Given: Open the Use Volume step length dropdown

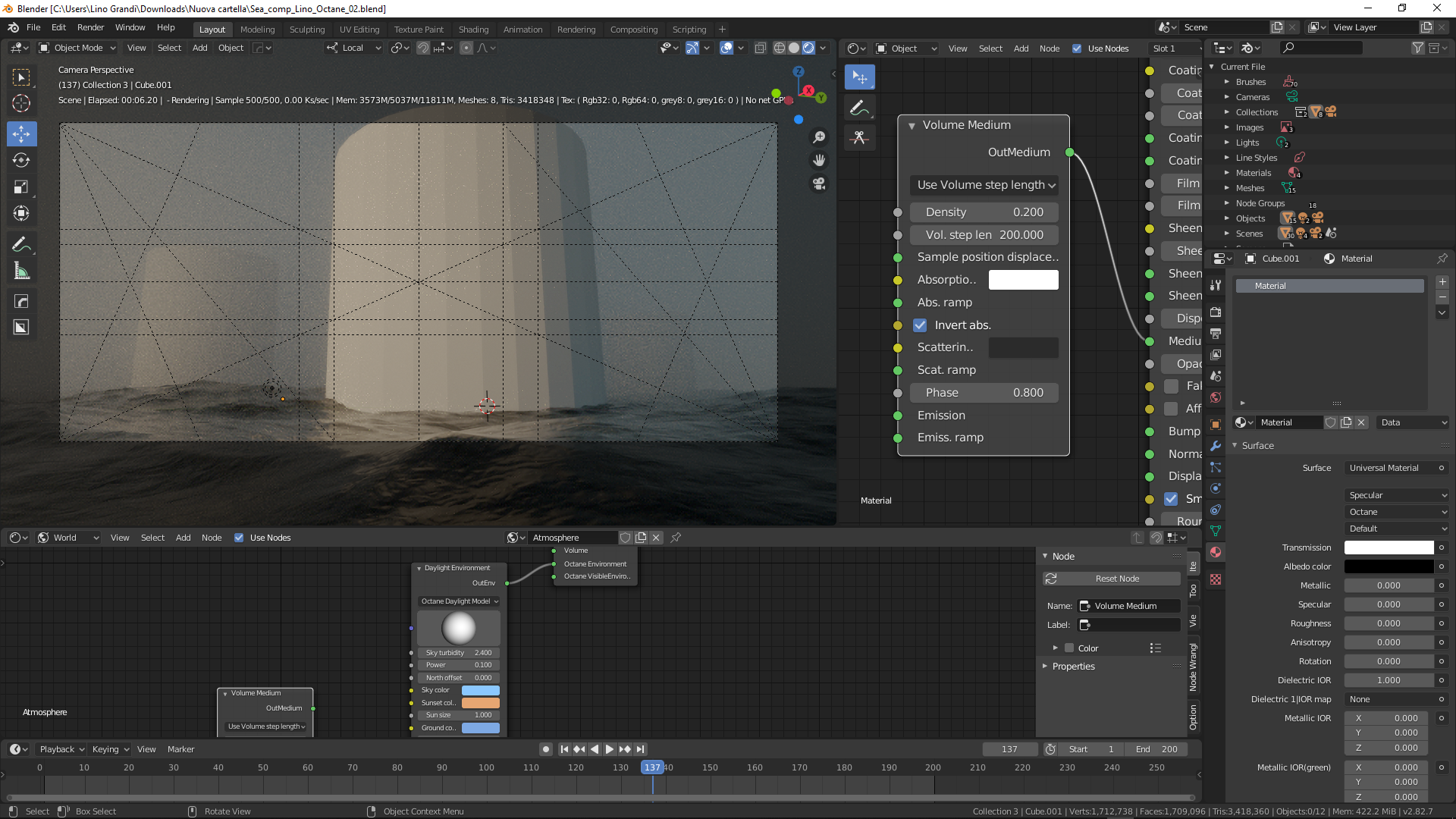Looking at the screenshot, I should tap(984, 185).
